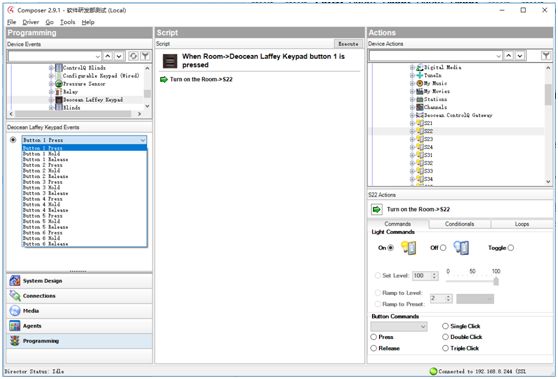Image resolution: width=558 pixels, height=379 pixels.
Task: Click the Execute button
Action: 348,44
